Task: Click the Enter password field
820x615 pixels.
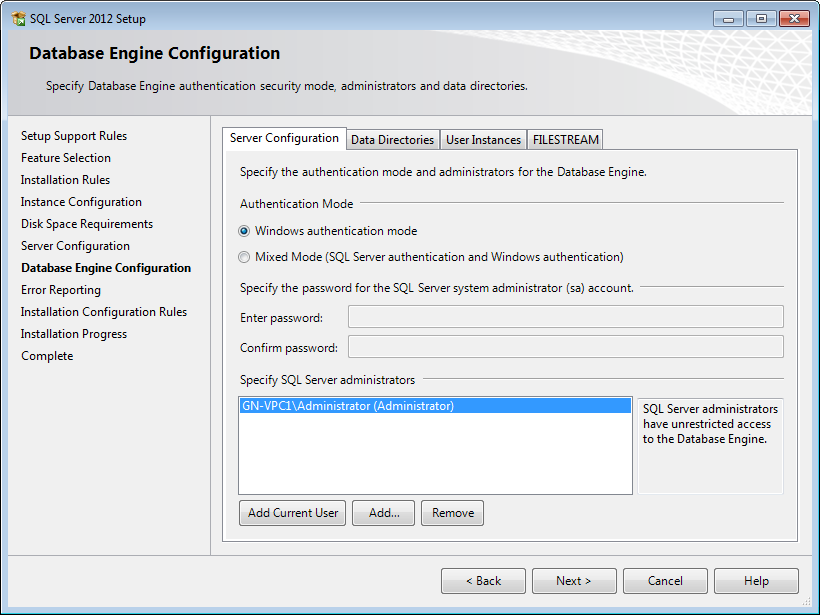Action: pyautogui.click(x=565, y=318)
